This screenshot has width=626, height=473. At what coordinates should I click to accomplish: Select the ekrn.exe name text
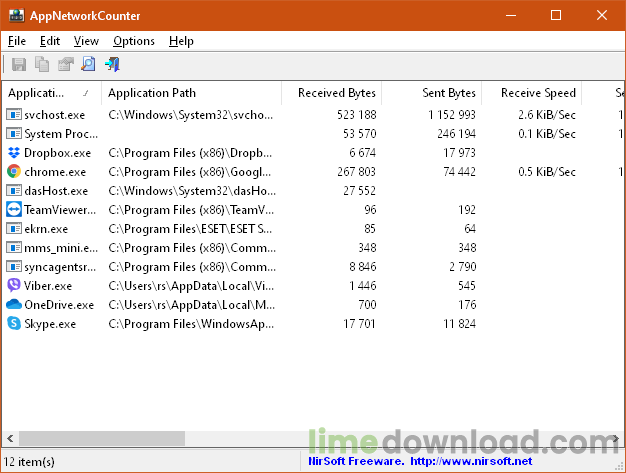(46, 229)
